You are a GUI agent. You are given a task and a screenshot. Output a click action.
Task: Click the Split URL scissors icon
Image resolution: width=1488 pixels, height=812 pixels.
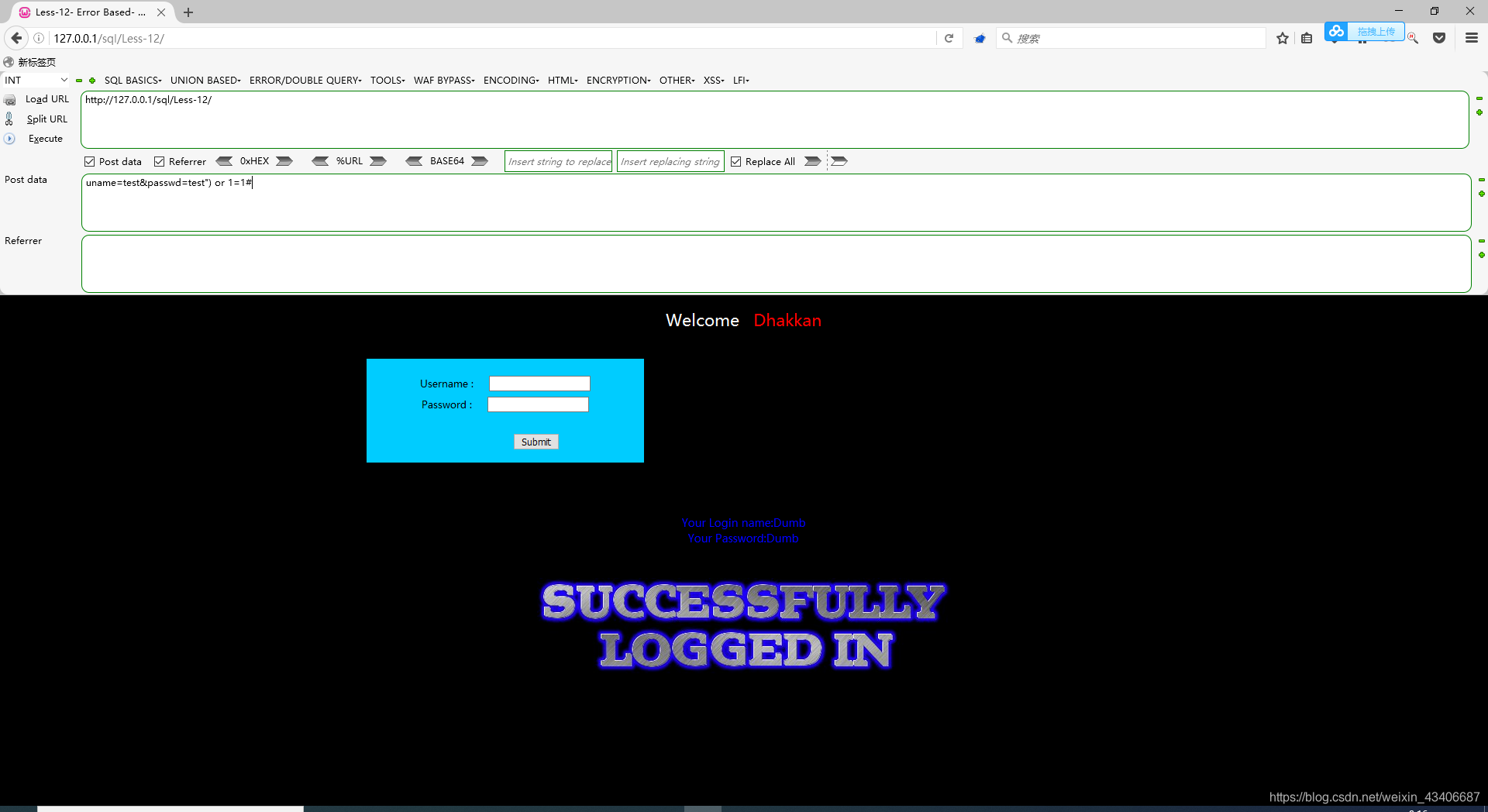pyautogui.click(x=9, y=119)
